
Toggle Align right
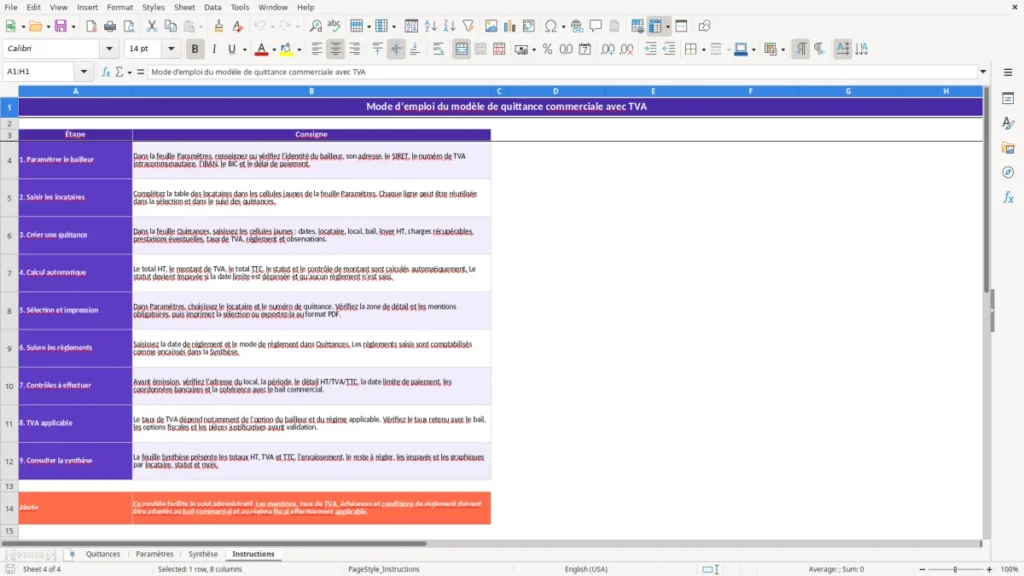[355, 49]
